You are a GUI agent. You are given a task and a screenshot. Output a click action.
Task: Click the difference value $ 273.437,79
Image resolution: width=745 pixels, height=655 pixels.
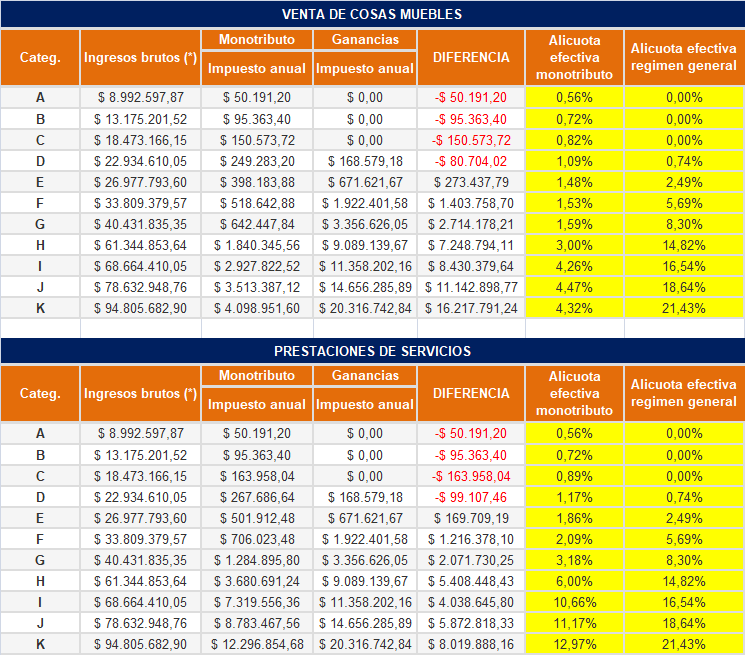tap(471, 182)
